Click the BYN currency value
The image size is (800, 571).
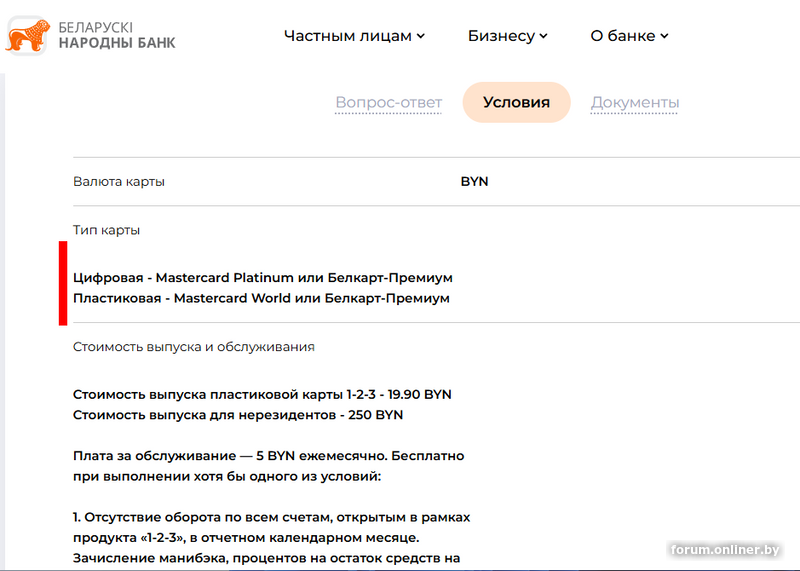tap(474, 182)
